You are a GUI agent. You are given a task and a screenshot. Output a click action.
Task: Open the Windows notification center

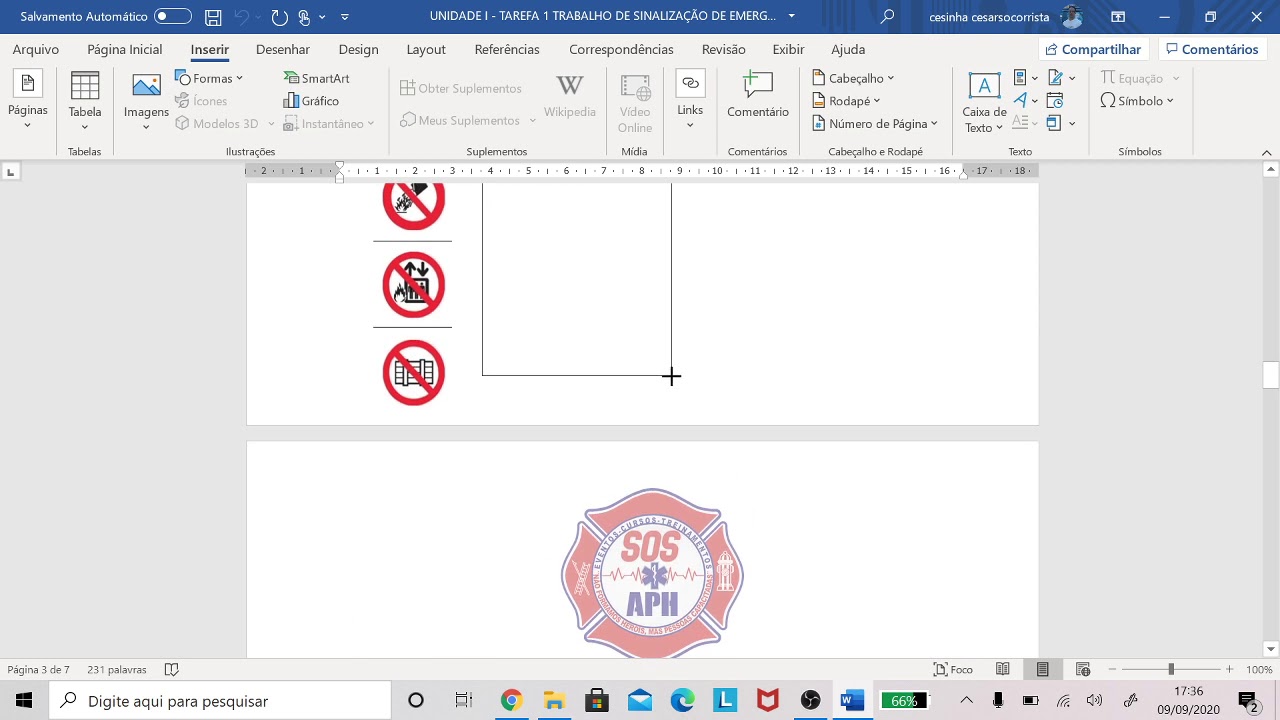pyautogui.click(x=1248, y=701)
